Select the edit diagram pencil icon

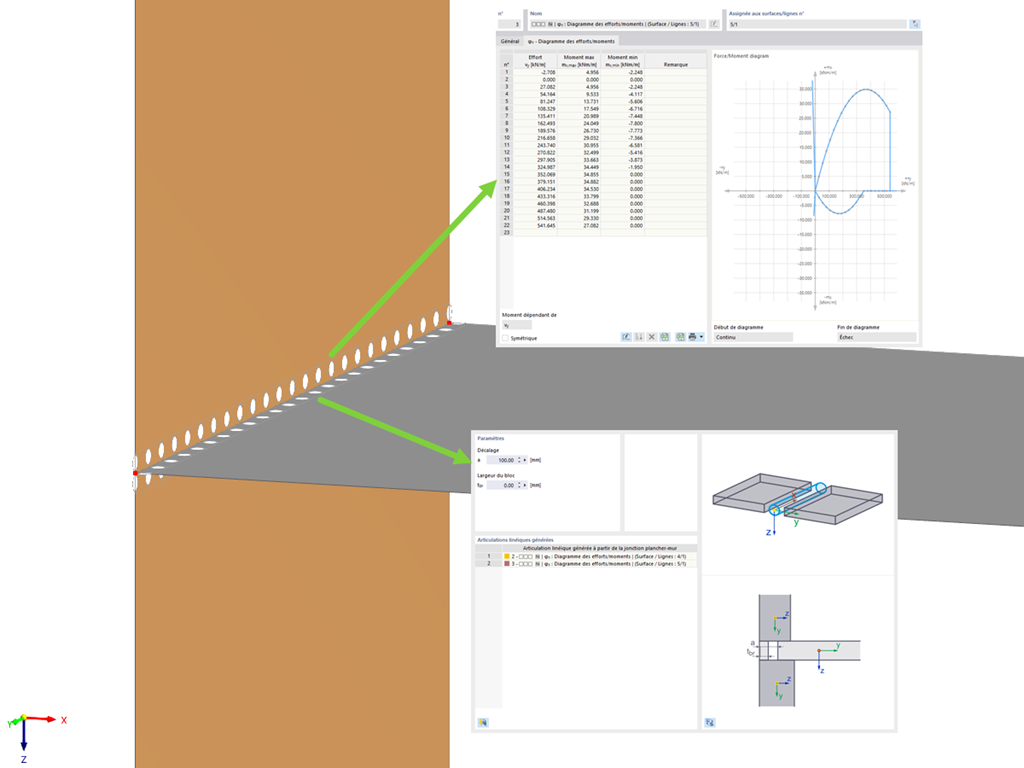click(625, 337)
